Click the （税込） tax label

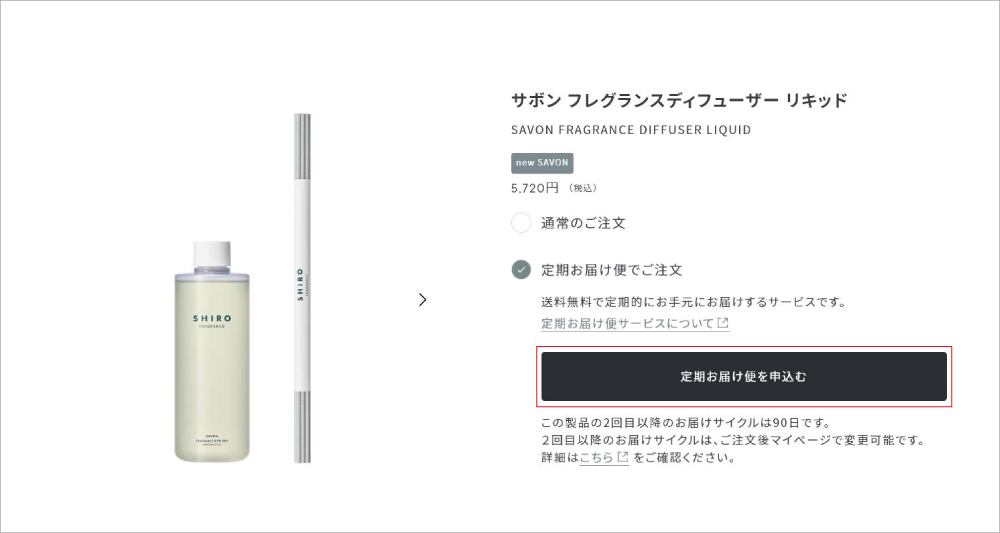pos(582,188)
